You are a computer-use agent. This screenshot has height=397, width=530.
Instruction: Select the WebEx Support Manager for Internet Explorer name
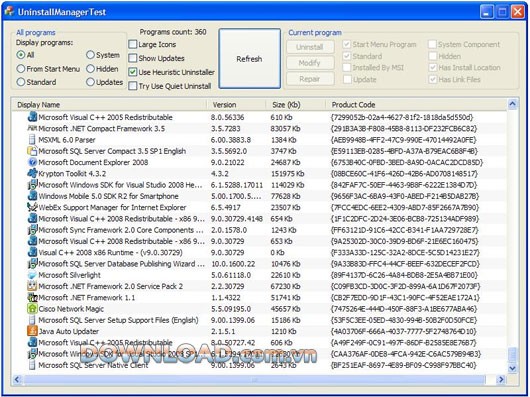[x=112, y=207]
